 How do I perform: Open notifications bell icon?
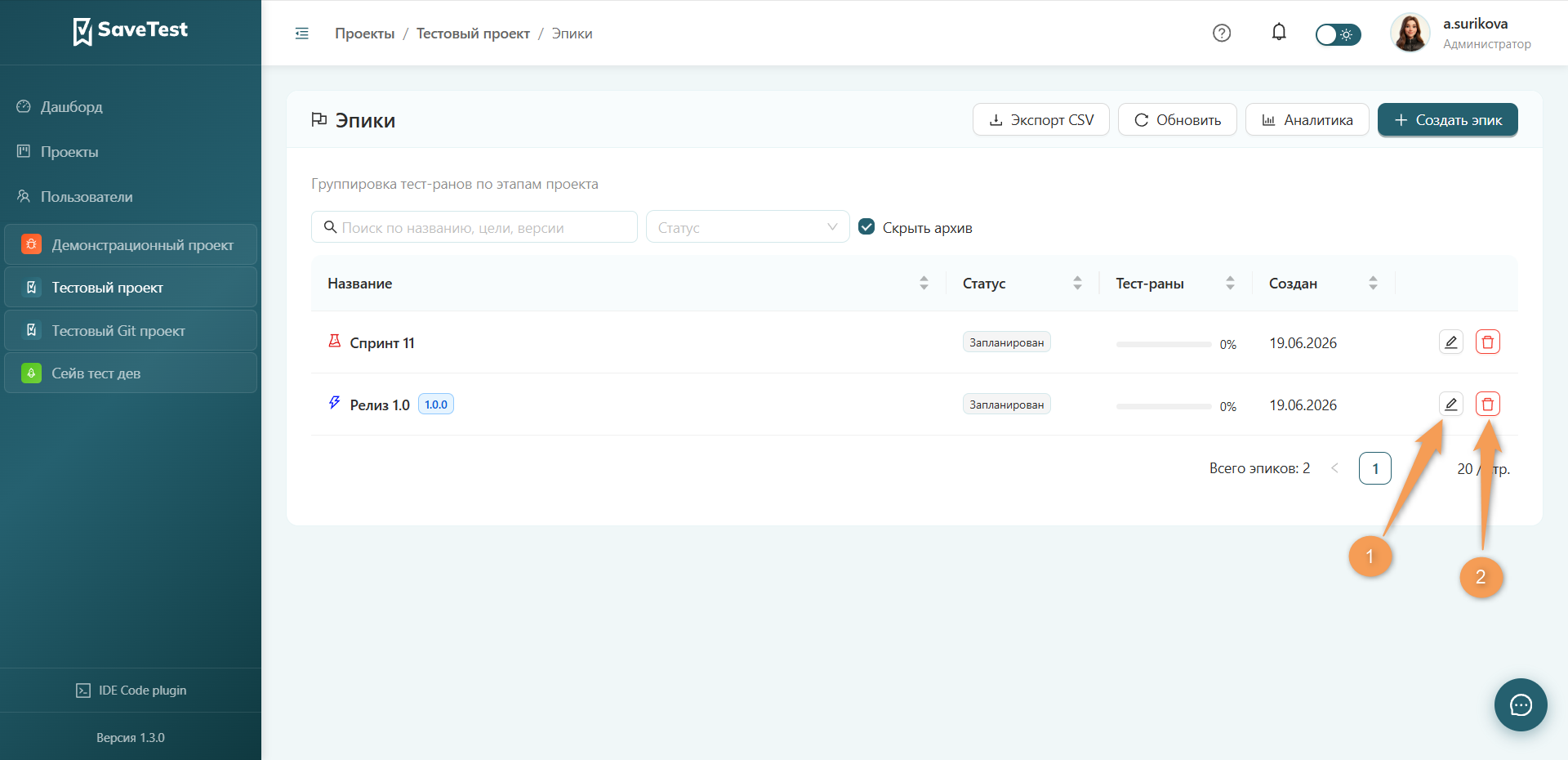1279,33
